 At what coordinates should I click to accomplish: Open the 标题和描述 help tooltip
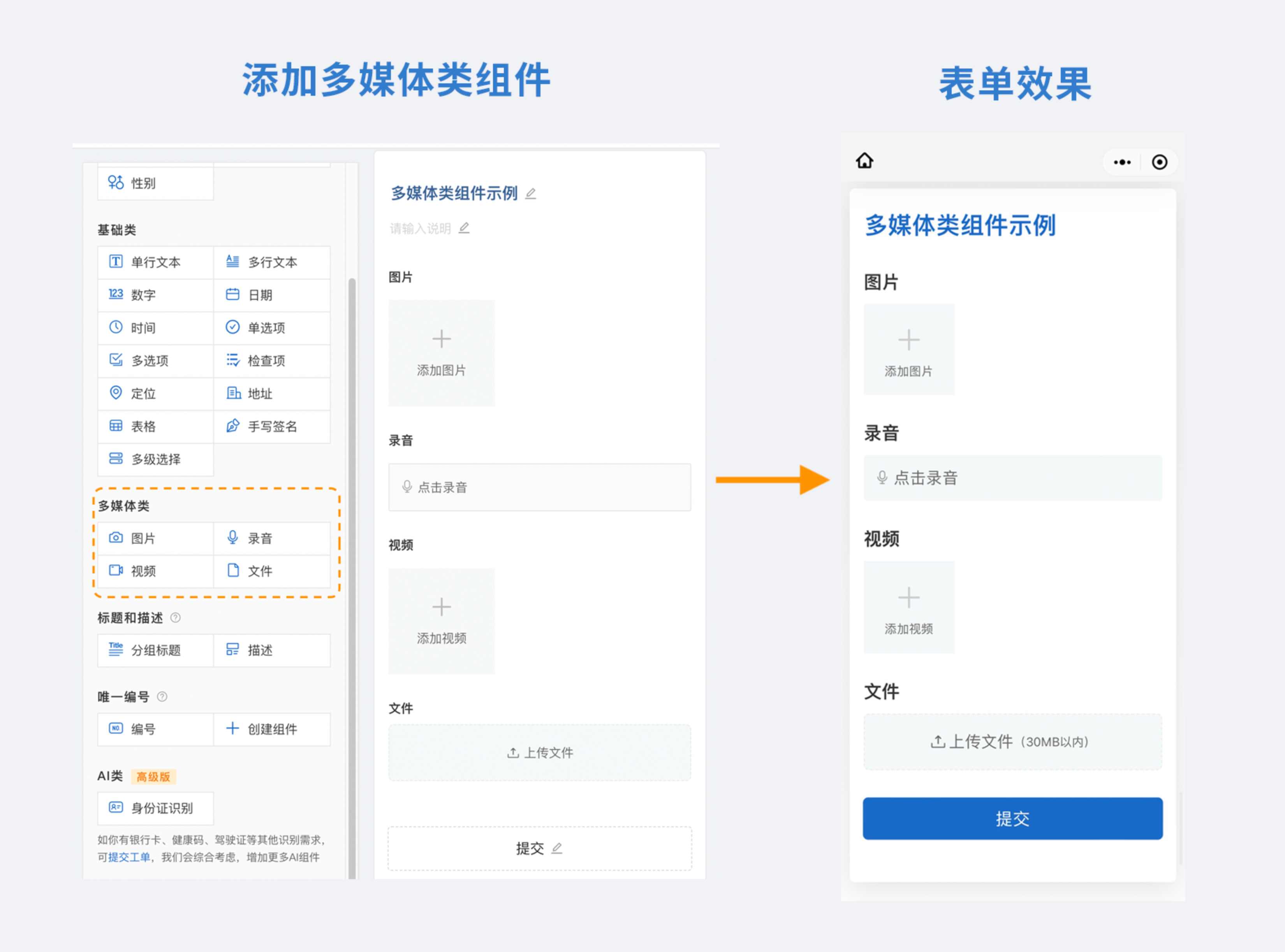176,618
